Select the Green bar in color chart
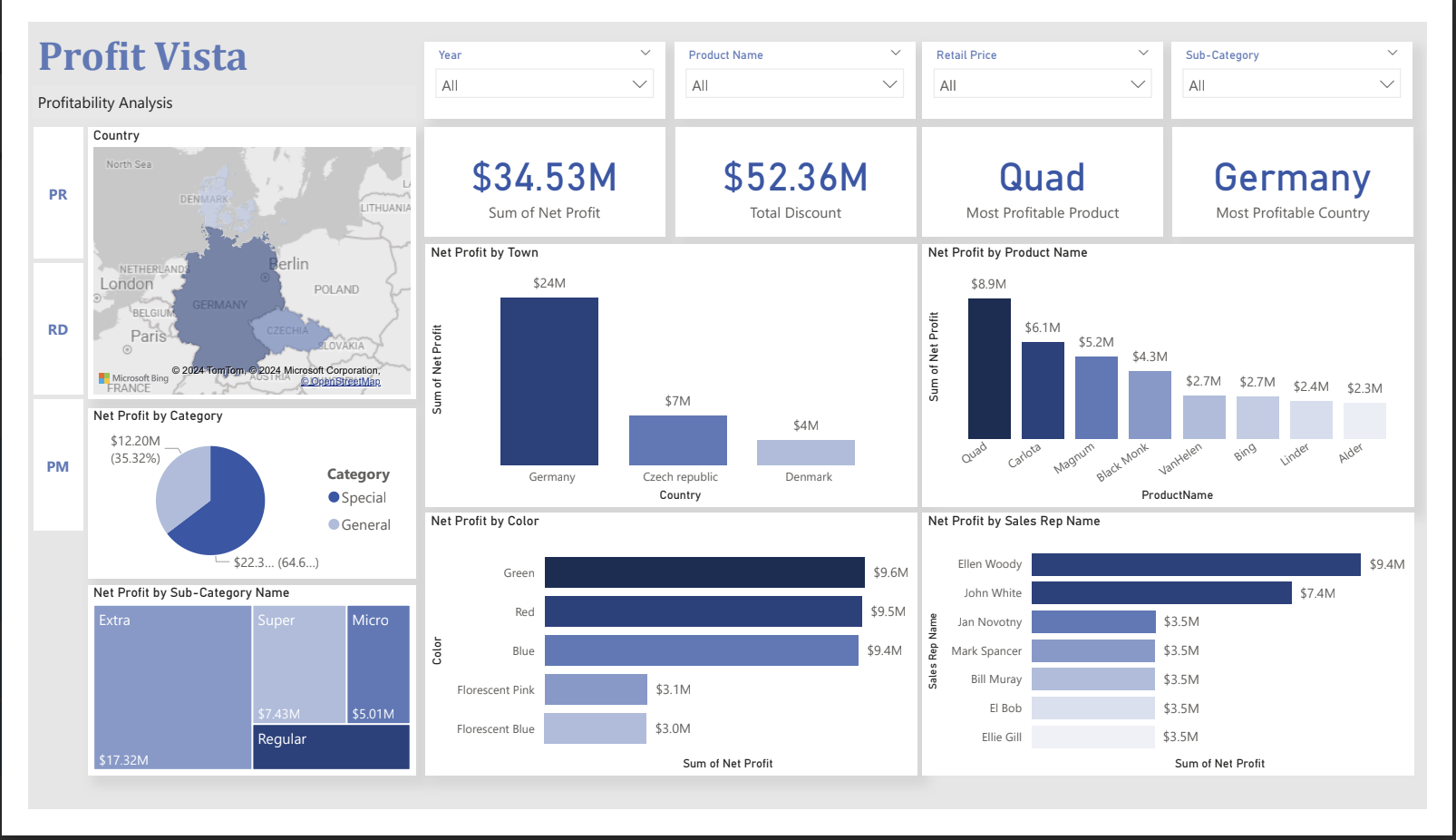 click(x=703, y=572)
